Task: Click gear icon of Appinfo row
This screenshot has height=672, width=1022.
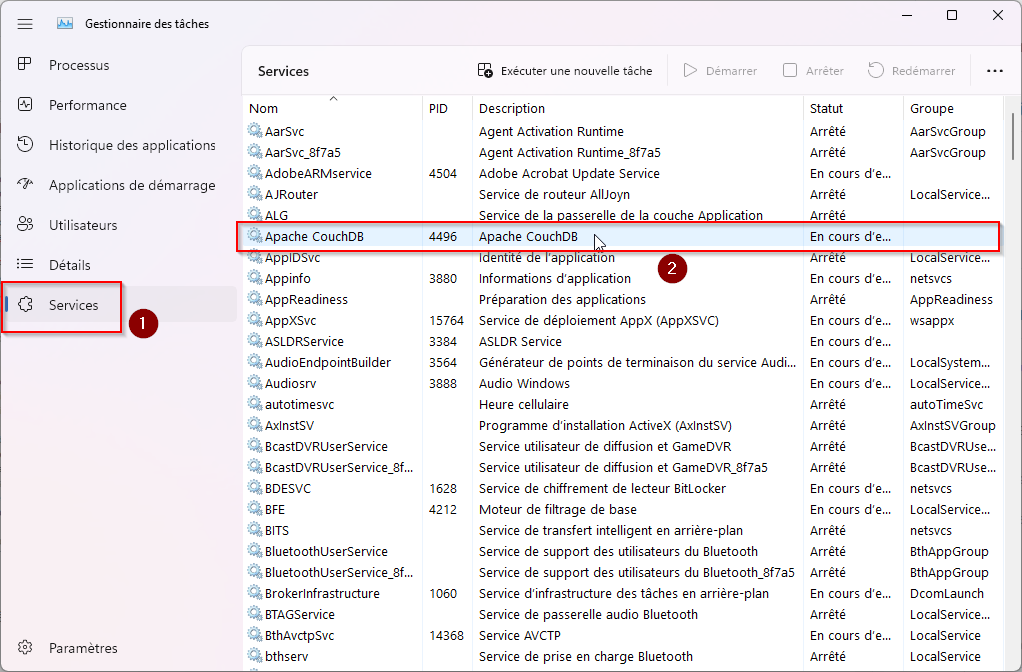Action: 254,278
